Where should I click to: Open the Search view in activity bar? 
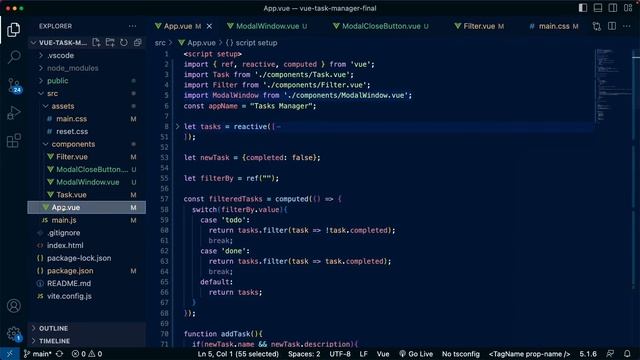tap(14, 57)
